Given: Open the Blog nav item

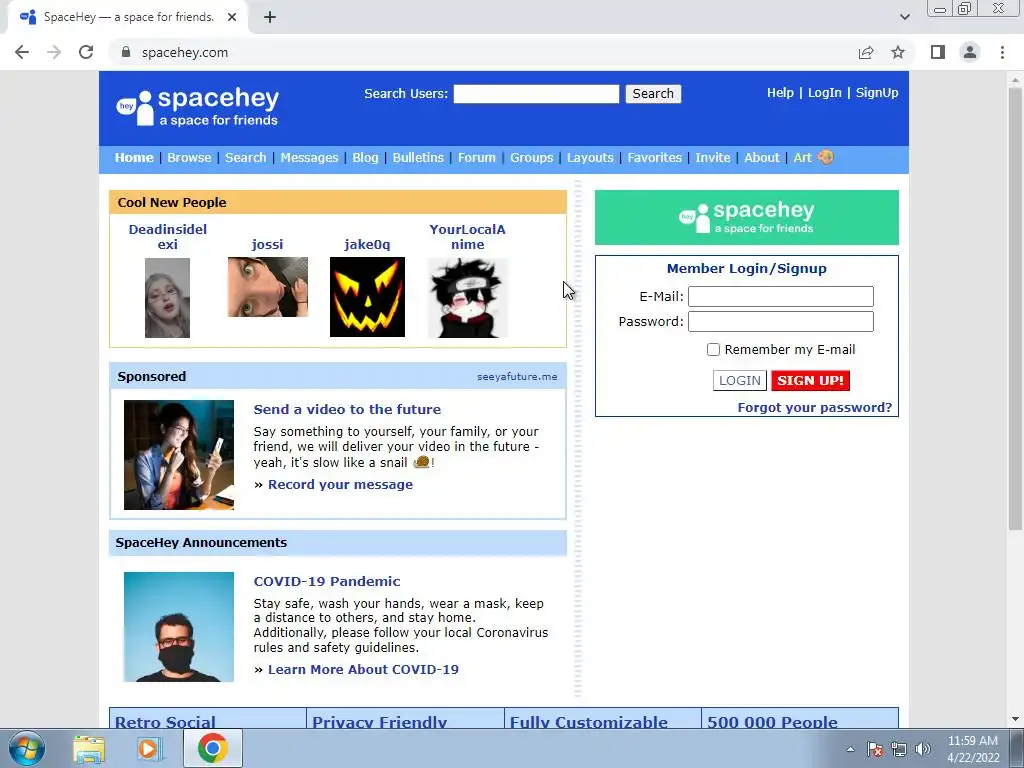Looking at the screenshot, I should pos(365,157).
